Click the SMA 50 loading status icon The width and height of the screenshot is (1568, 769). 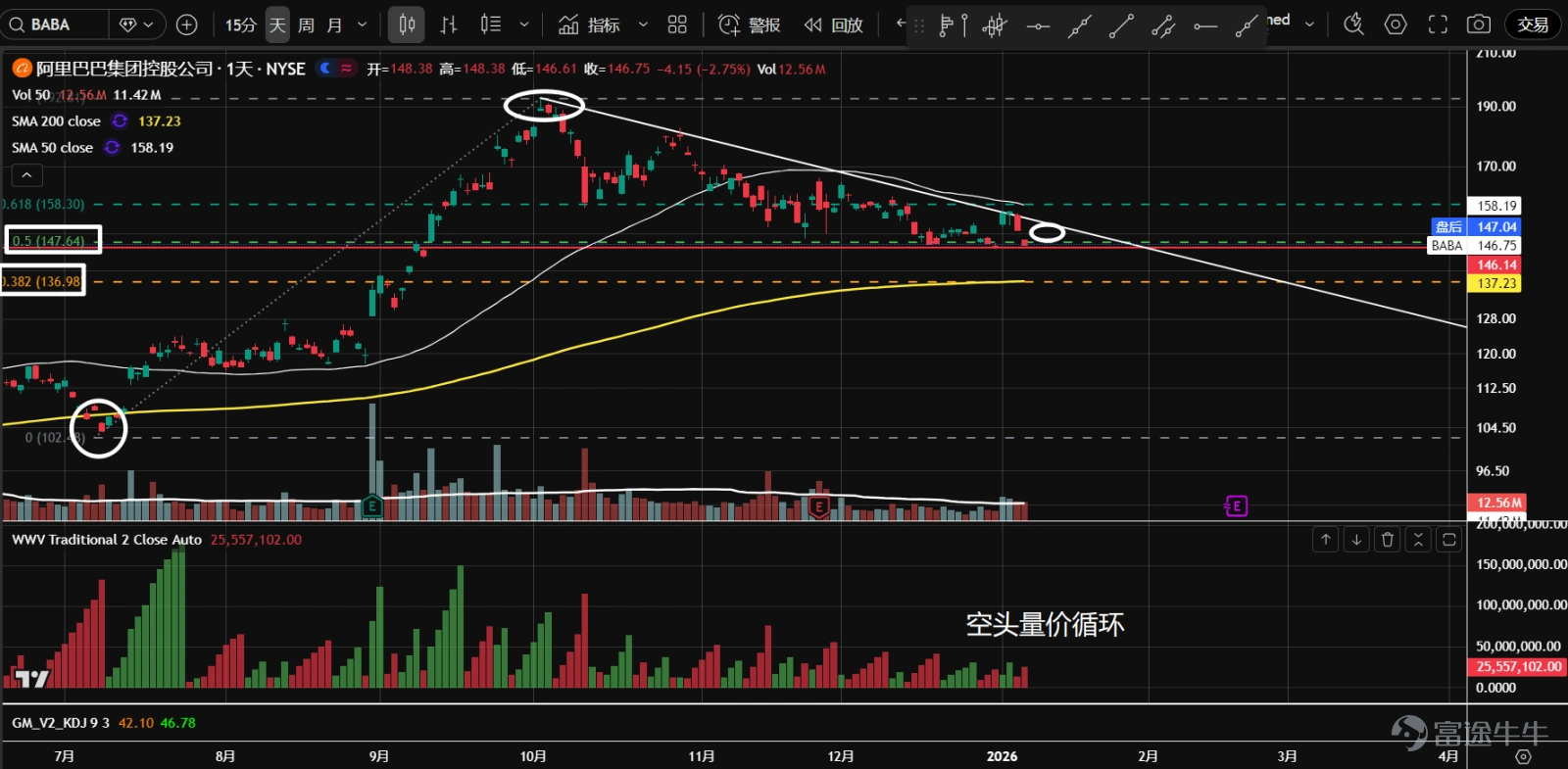pos(113,148)
